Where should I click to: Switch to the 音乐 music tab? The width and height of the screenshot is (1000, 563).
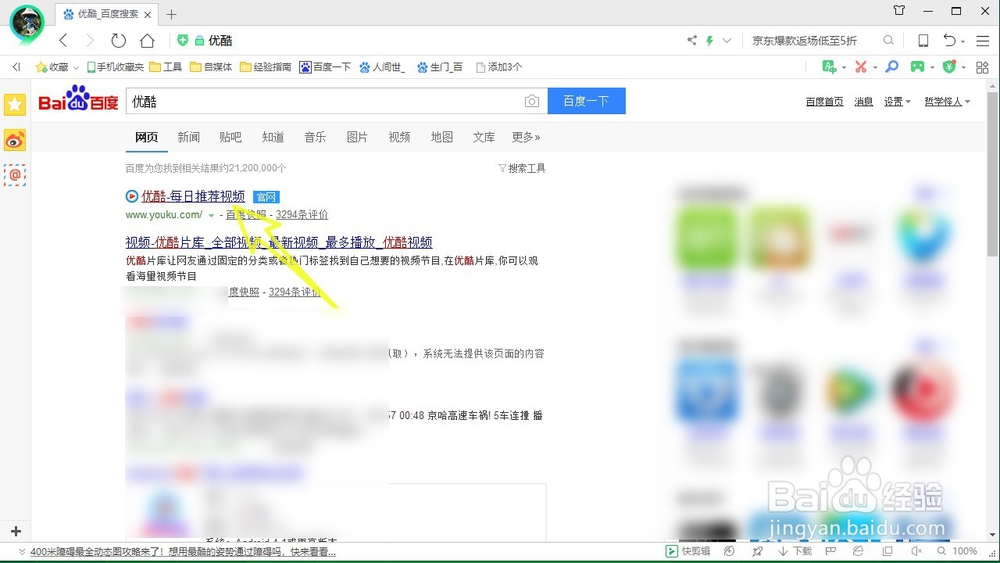[315, 137]
